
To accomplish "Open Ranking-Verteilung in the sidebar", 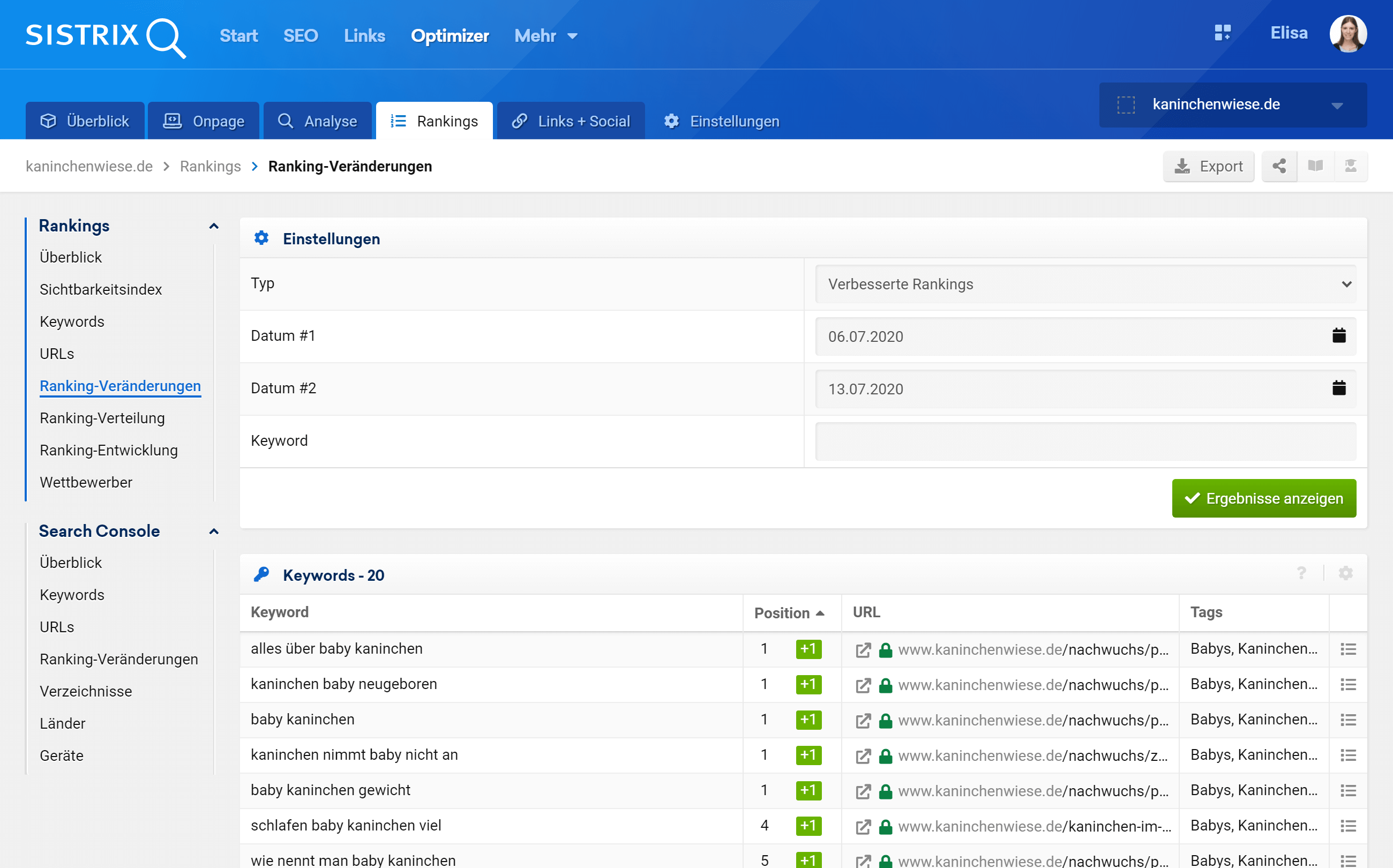I will (x=102, y=418).
